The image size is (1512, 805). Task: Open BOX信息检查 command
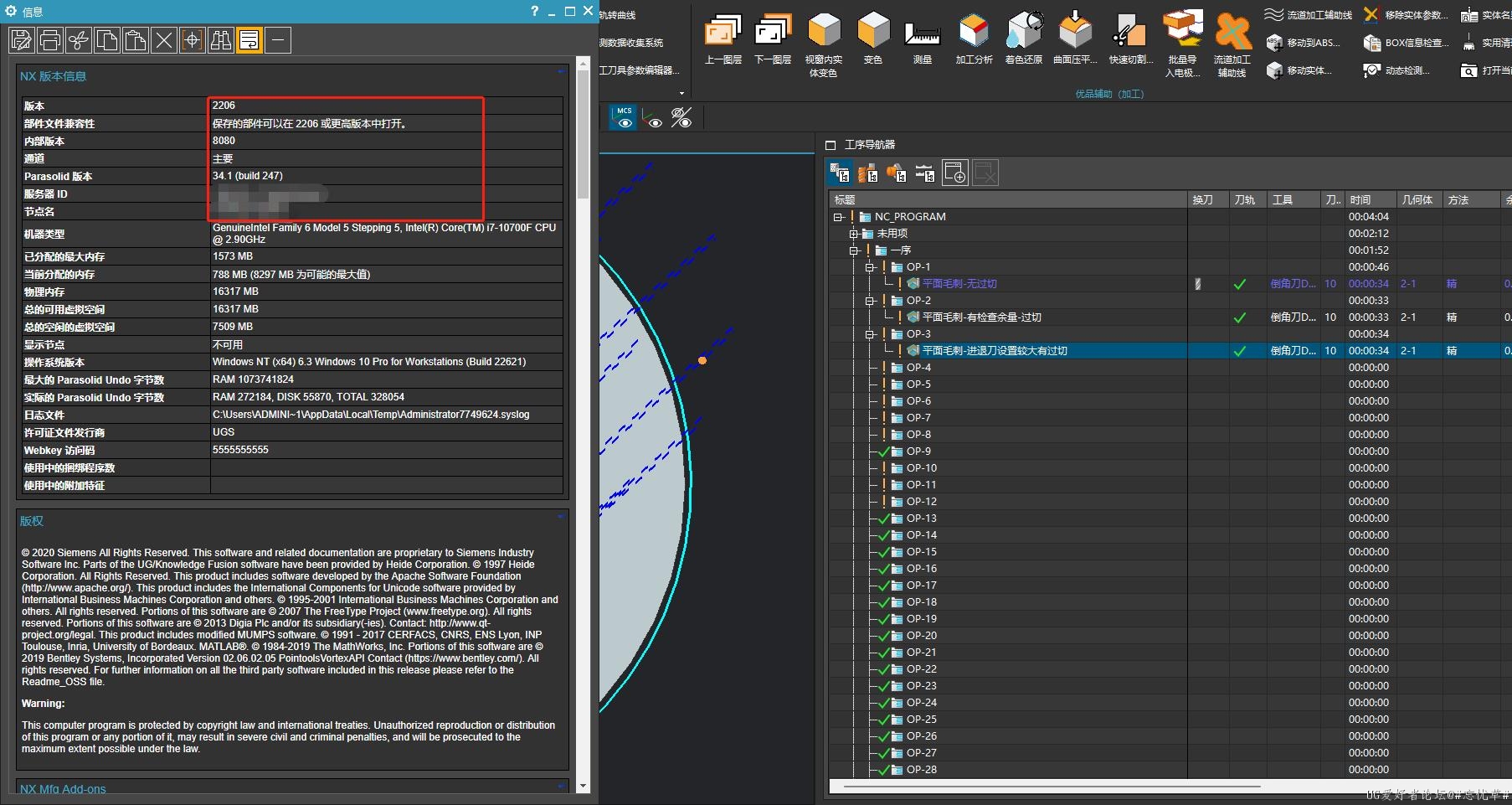tap(1405, 43)
